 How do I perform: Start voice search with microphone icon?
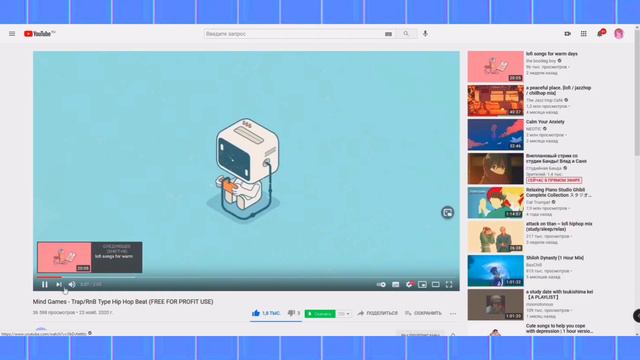[425, 34]
